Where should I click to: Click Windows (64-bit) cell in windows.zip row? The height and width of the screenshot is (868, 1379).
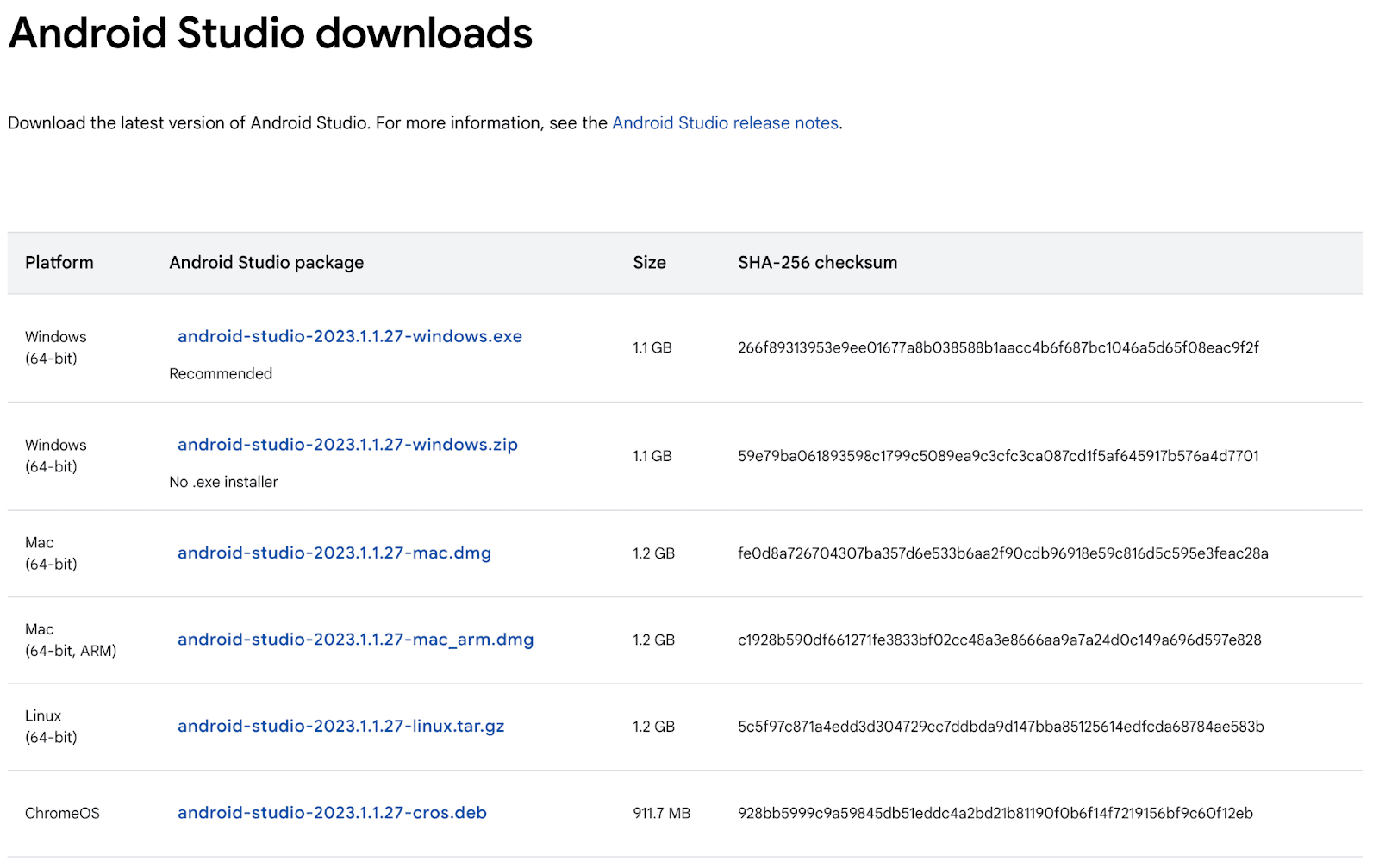(x=56, y=456)
